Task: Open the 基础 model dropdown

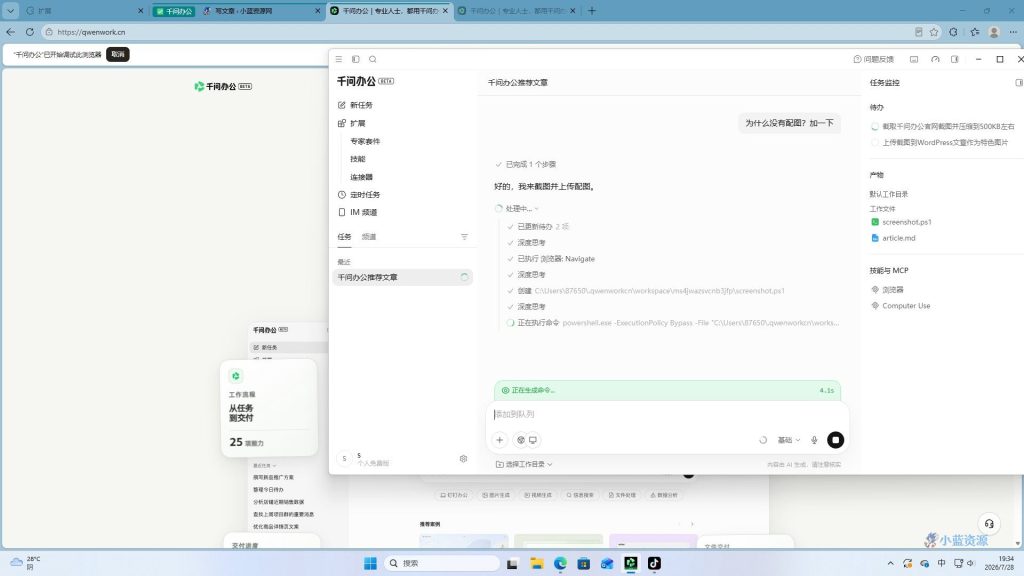Action: point(789,440)
